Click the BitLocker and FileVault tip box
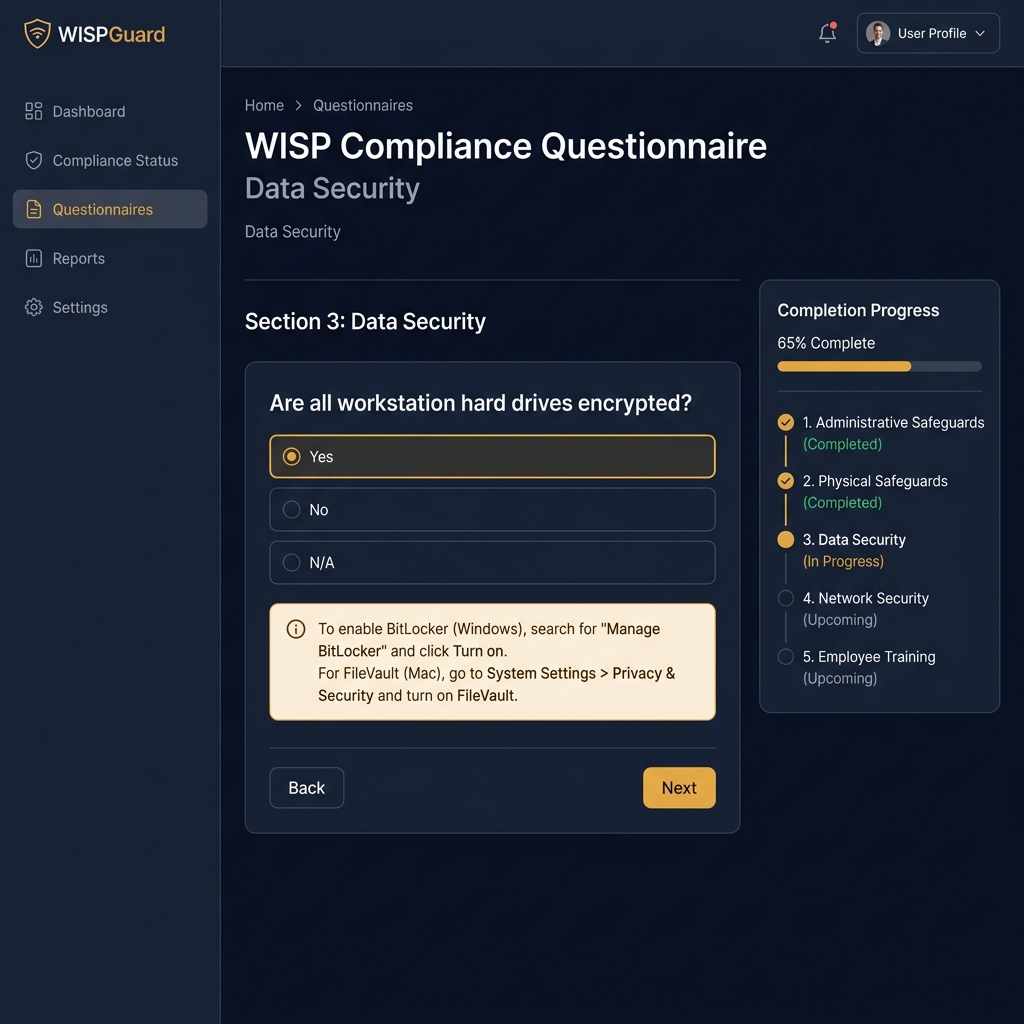1024x1024 pixels. [492, 662]
